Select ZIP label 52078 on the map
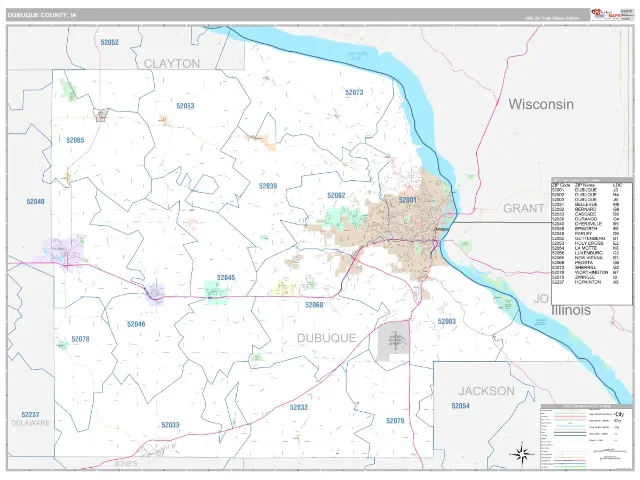Image resolution: width=640 pixels, height=480 pixels. point(80,339)
